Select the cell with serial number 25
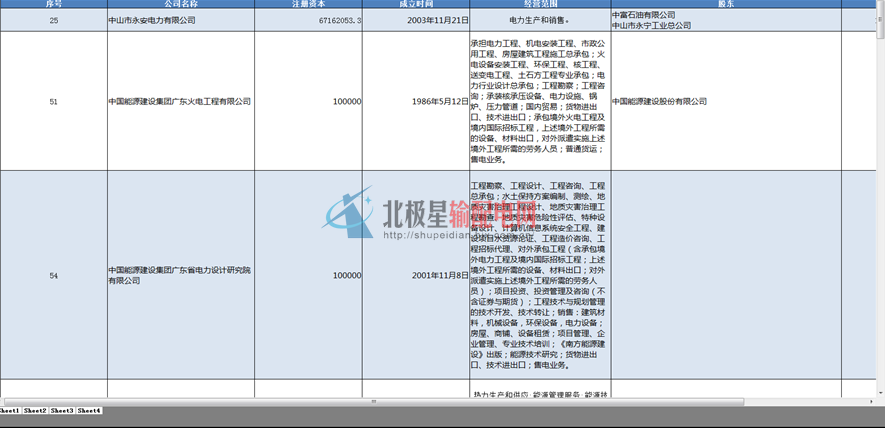This screenshot has height=428, width=886. point(54,20)
